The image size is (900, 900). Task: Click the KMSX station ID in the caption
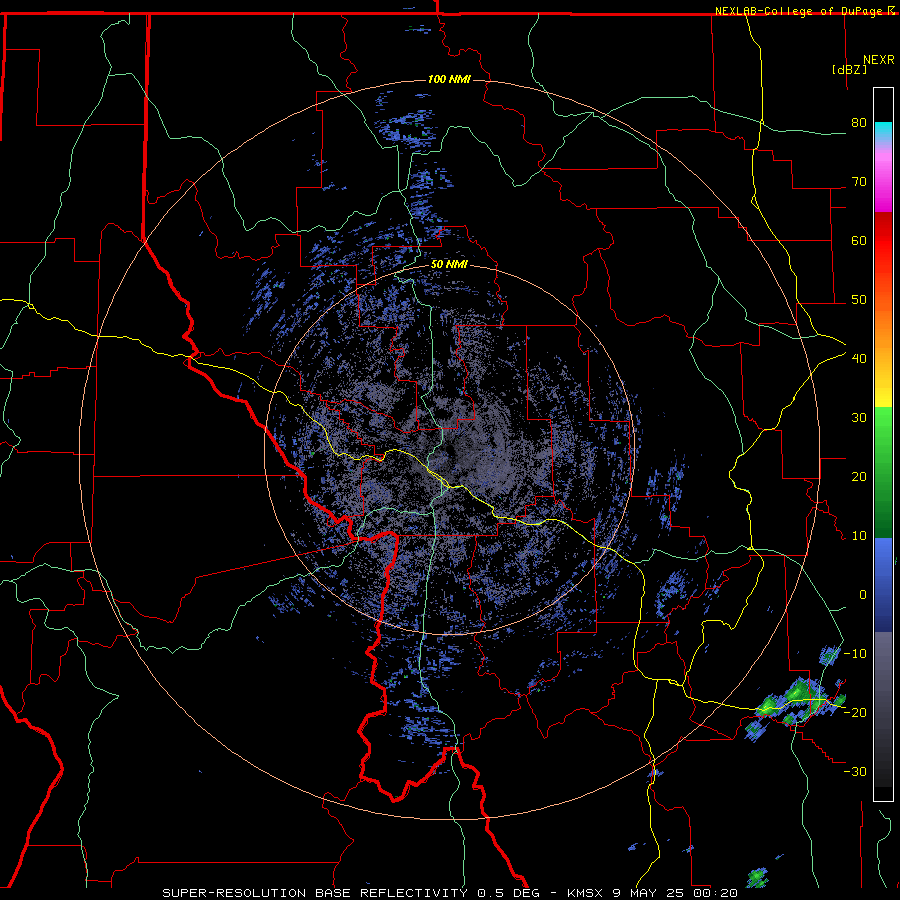(x=585, y=893)
